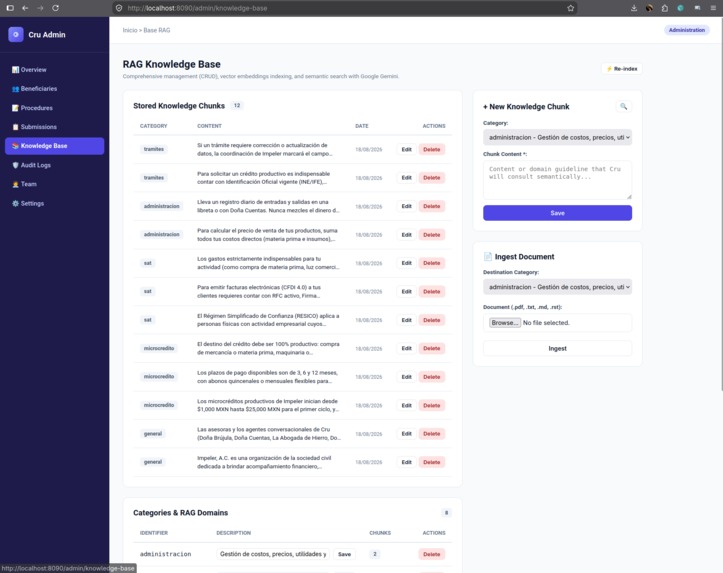
Task: Click the CATEGORY column header
Action: pyautogui.click(x=154, y=126)
